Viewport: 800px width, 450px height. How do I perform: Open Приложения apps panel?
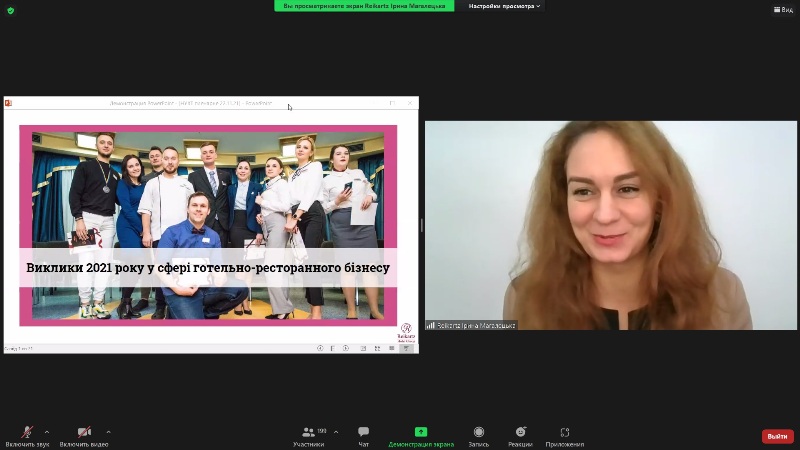[x=565, y=436]
